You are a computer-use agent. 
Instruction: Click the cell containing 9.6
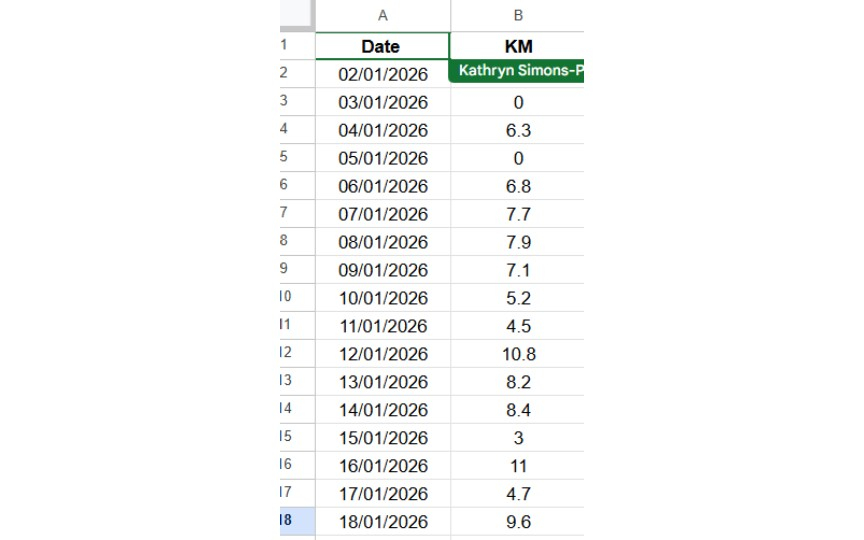coord(517,522)
